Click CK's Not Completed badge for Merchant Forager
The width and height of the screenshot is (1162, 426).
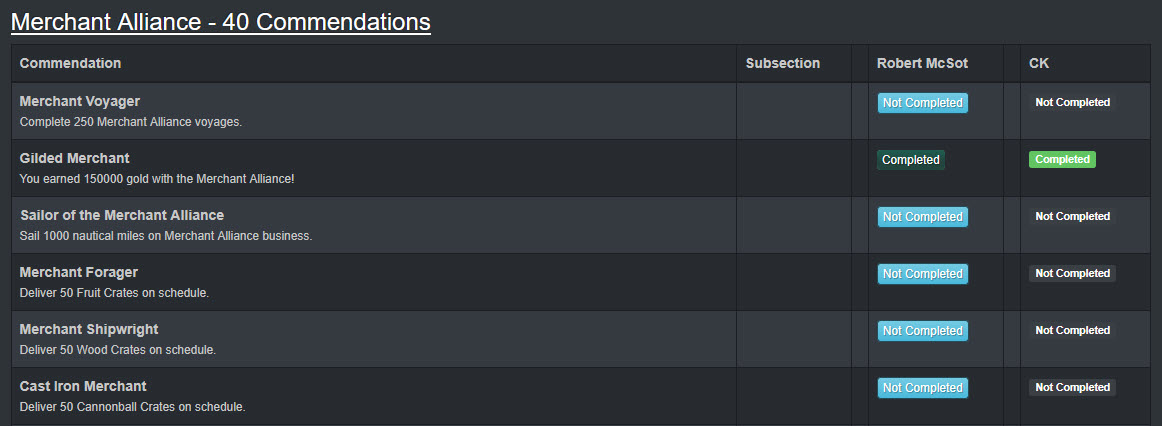pos(1072,273)
